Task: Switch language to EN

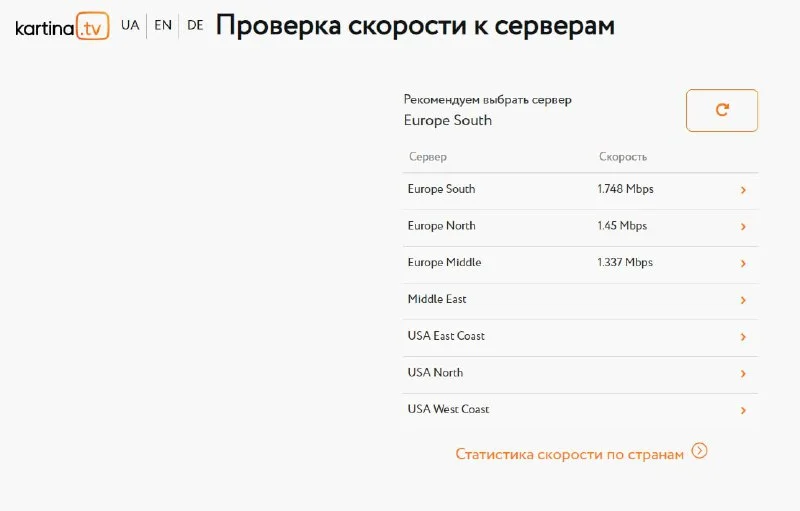Action: pyautogui.click(x=162, y=25)
